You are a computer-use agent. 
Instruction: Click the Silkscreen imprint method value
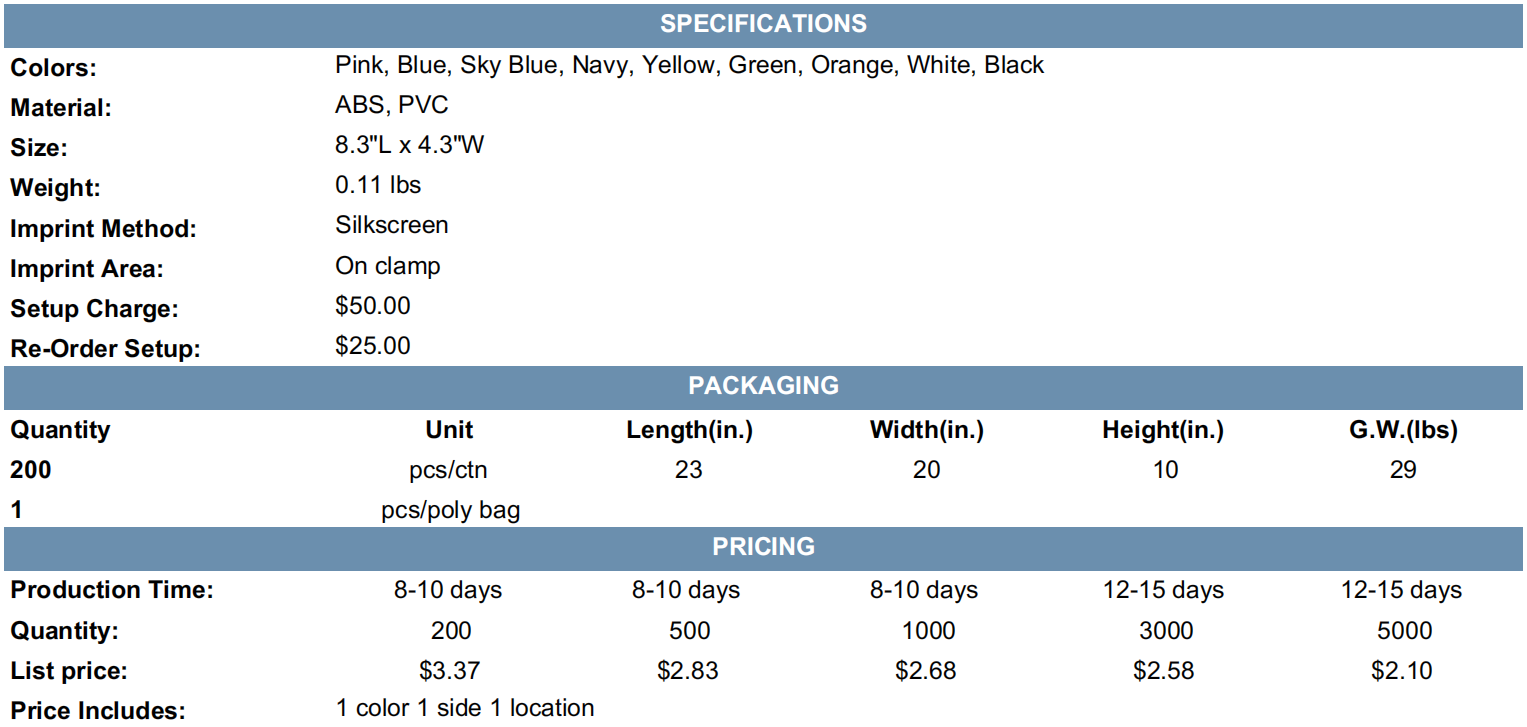pos(392,226)
